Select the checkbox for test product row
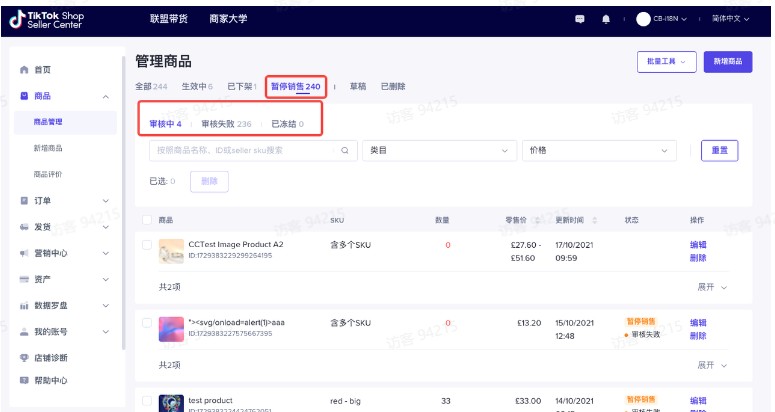775x412 pixels. pos(147,402)
